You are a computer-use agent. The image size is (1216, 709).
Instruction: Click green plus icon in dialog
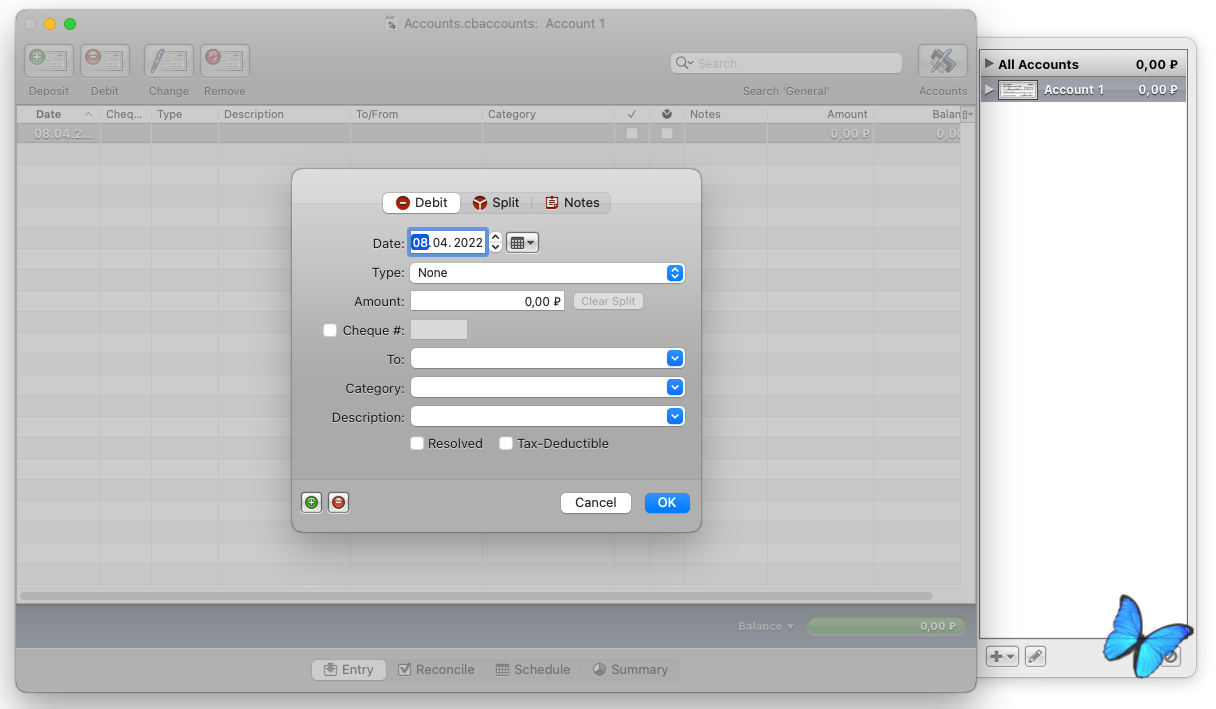pos(311,503)
